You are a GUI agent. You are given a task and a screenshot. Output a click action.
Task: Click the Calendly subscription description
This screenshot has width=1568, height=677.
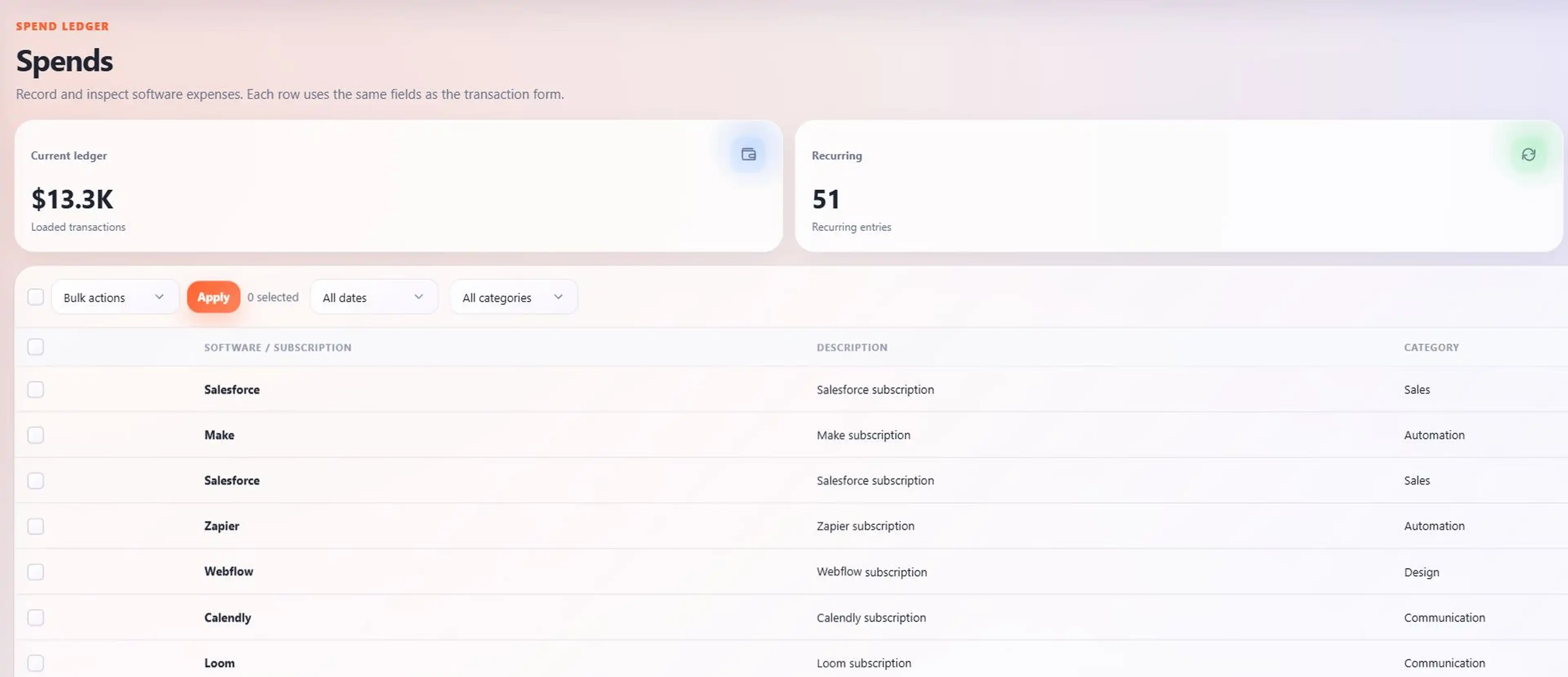871,617
